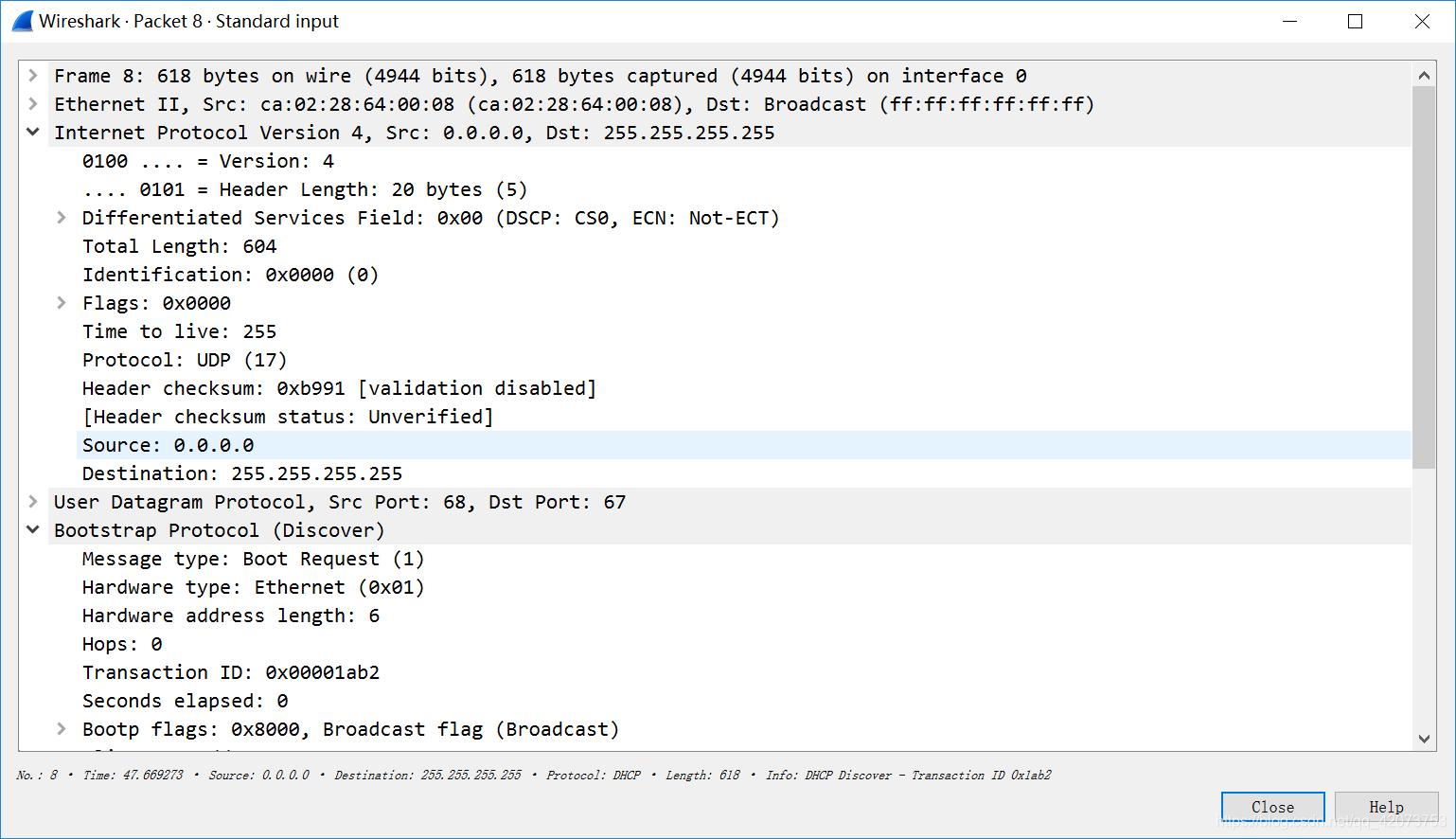This screenshot has width=1456, height=839.
Task: Select the Header checksum status: Unverified row
Action: pos(743,417)
